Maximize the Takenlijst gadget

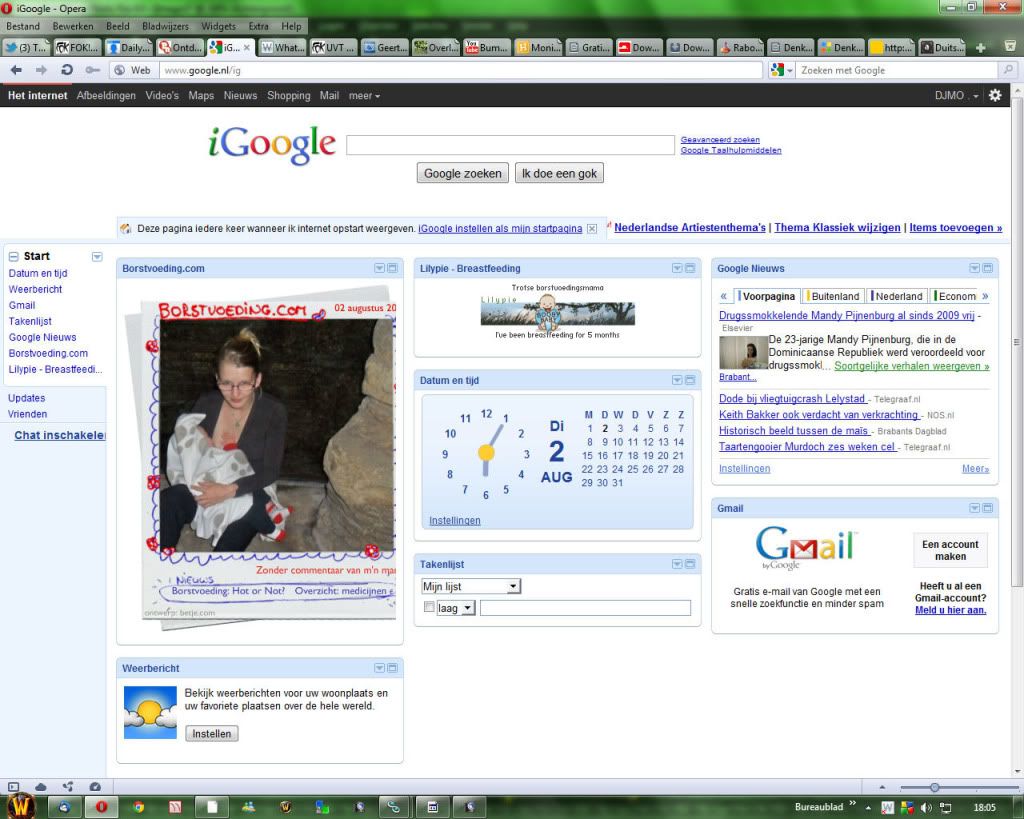pyautogui.click(x=690, y=564)
